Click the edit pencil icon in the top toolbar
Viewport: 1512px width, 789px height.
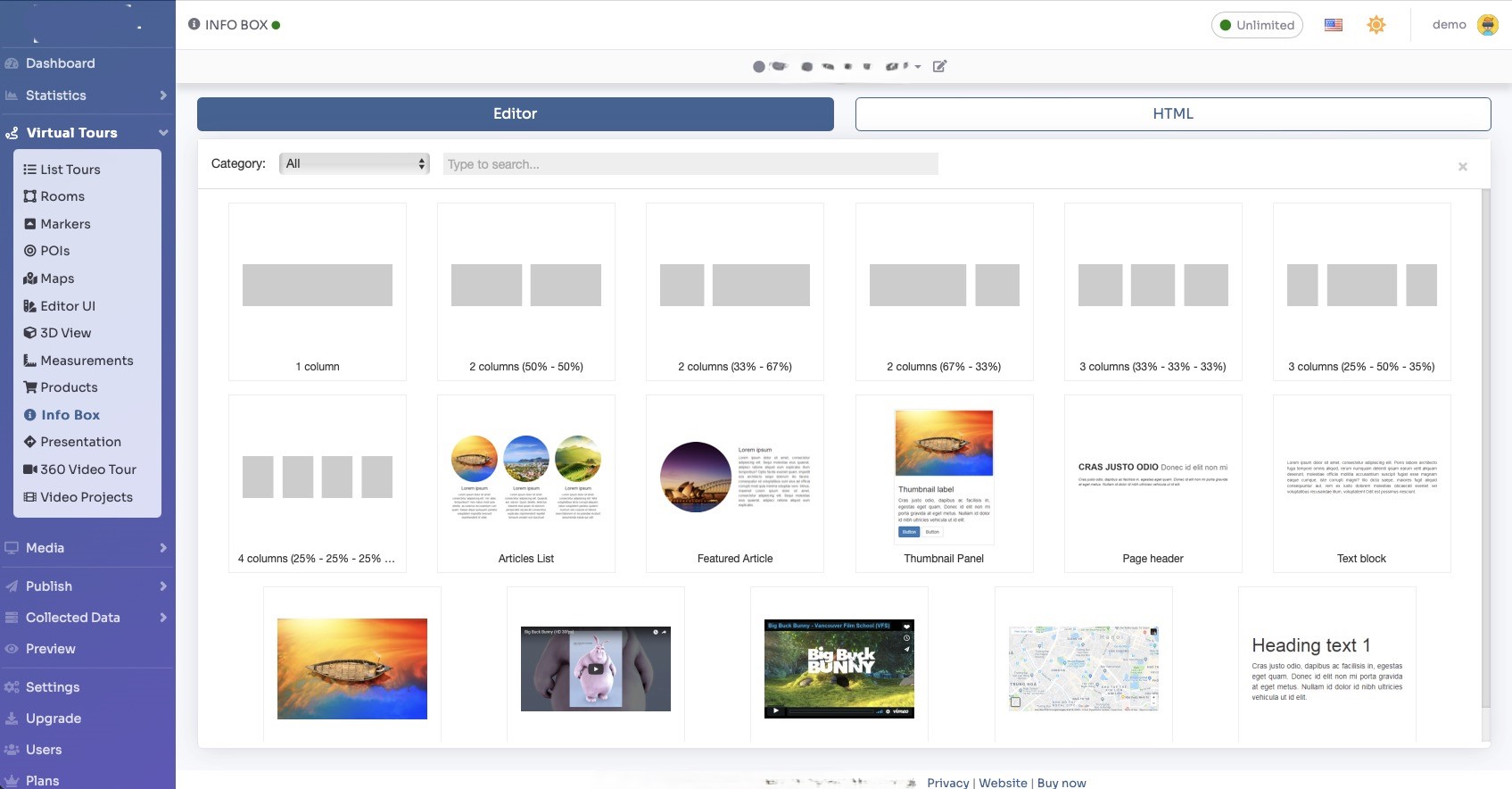coord(939,66)
